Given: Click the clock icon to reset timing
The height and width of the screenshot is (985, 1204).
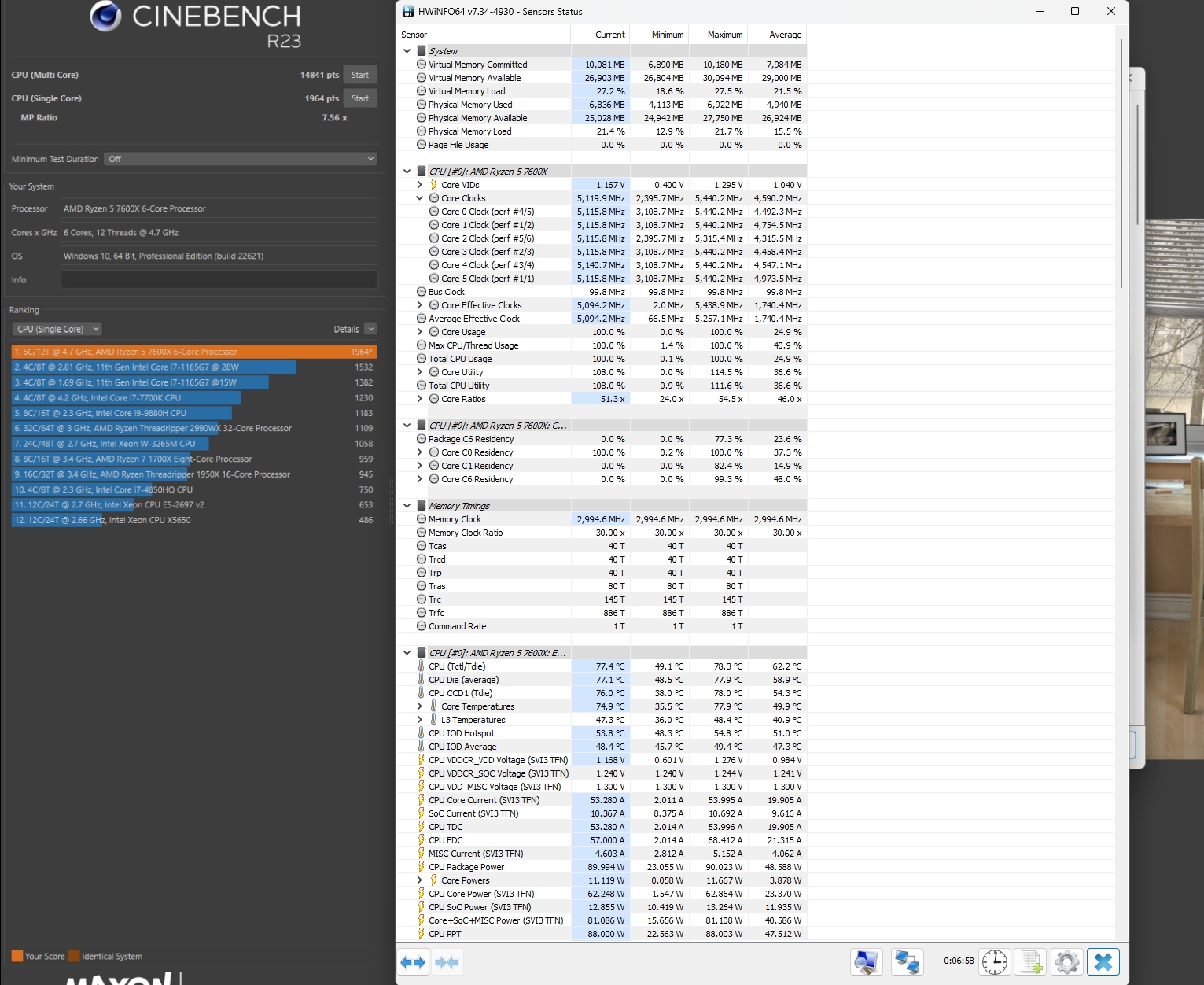Looking at the screenshot, I should (x=995, y=962).
